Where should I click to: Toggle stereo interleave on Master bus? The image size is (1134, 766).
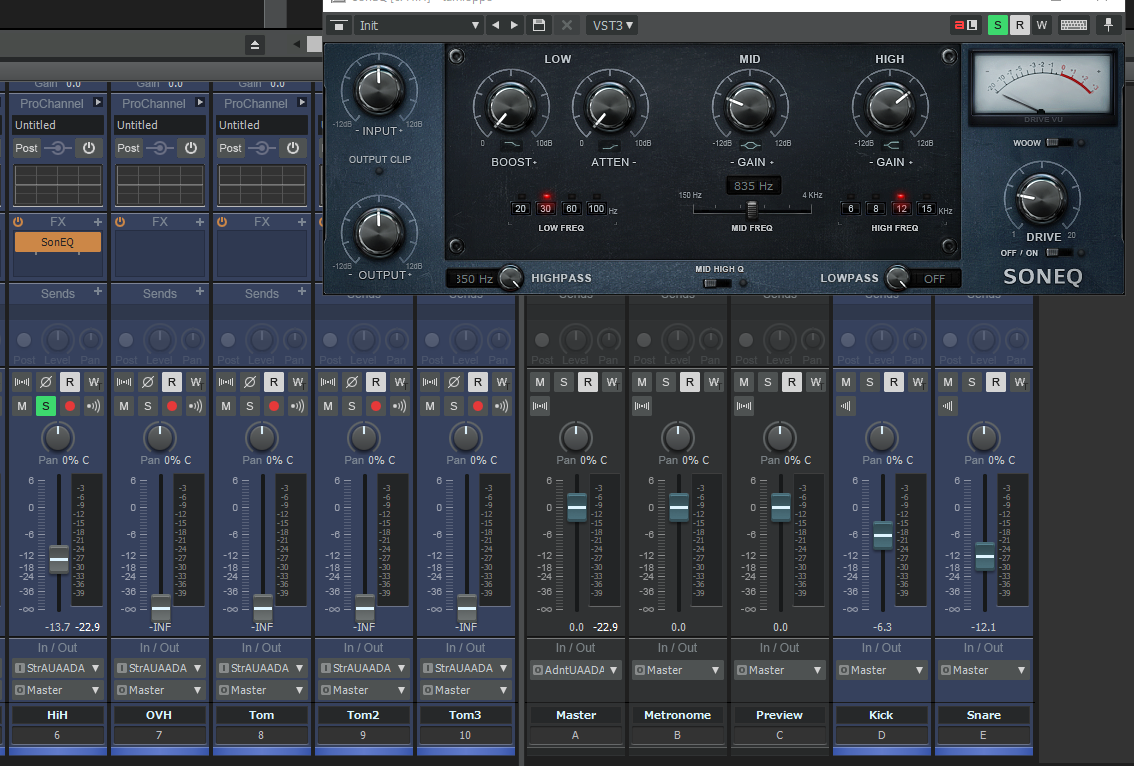[x=540, y=406]
